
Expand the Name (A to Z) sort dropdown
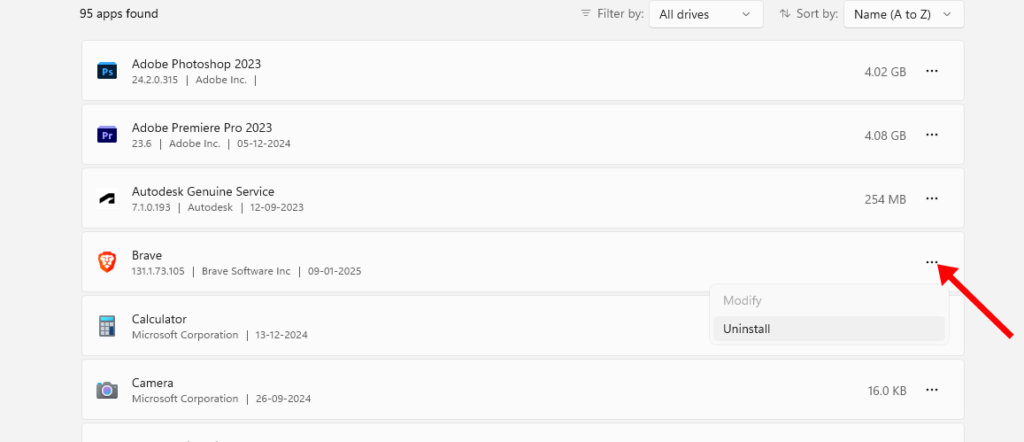click(904, 14)
